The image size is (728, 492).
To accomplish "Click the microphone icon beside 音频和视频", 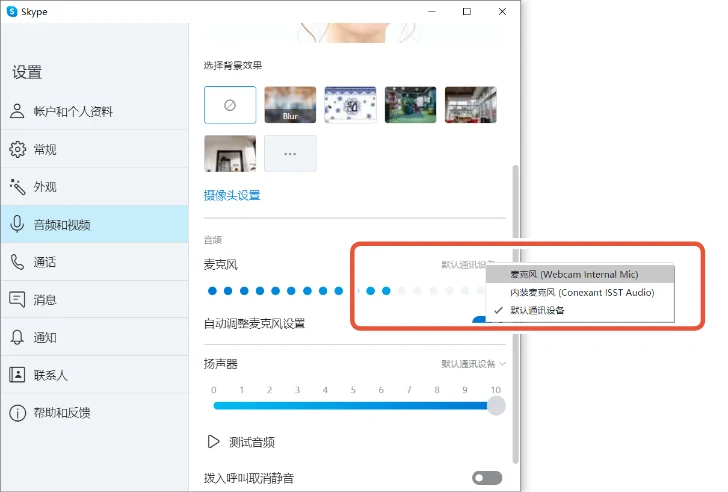I will point(17,224).
